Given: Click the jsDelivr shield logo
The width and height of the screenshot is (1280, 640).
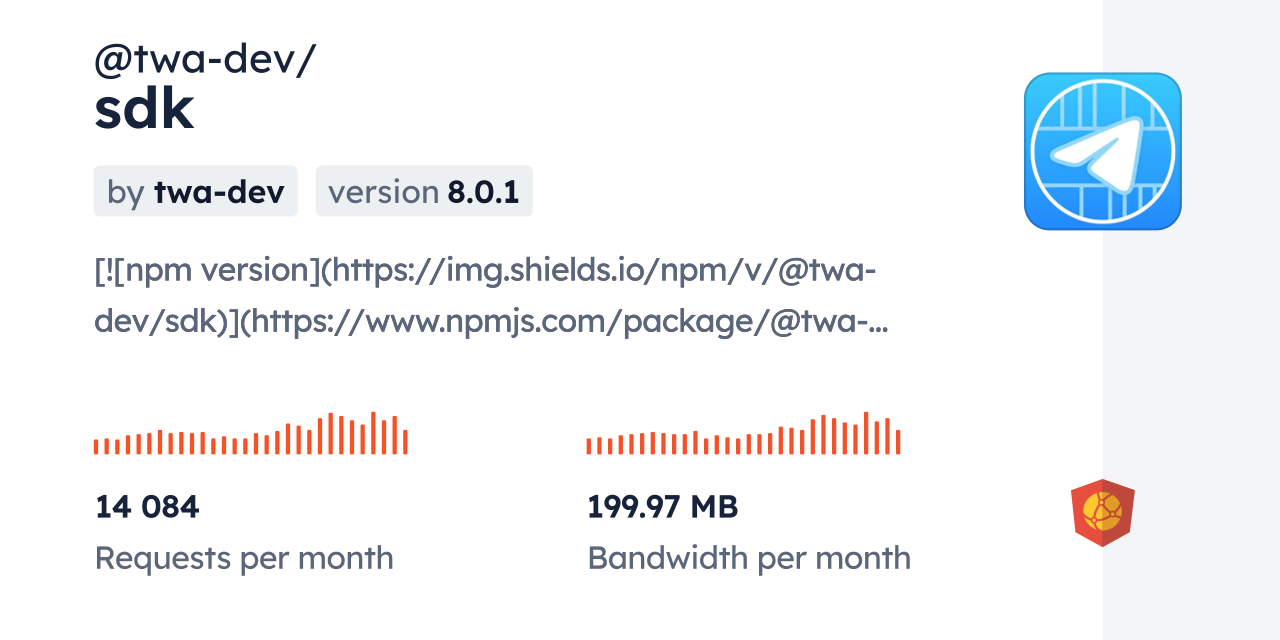Looking at the screenshot, I should click(x=1102, y=513).
